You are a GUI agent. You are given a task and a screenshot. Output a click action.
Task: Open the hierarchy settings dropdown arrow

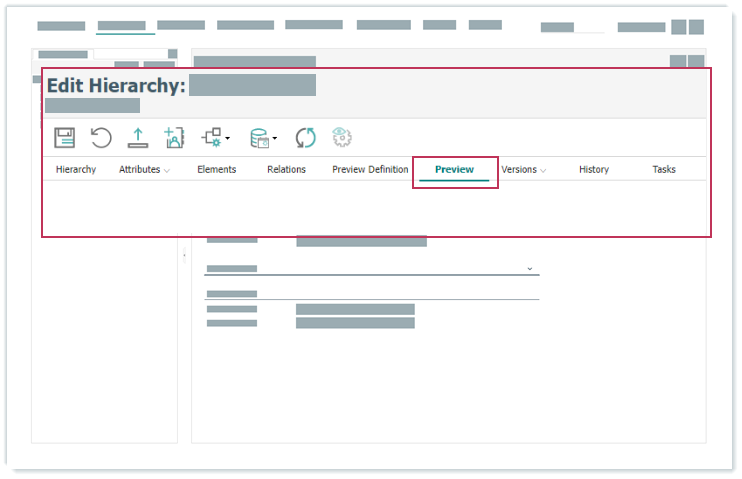[x=228, y=139]
